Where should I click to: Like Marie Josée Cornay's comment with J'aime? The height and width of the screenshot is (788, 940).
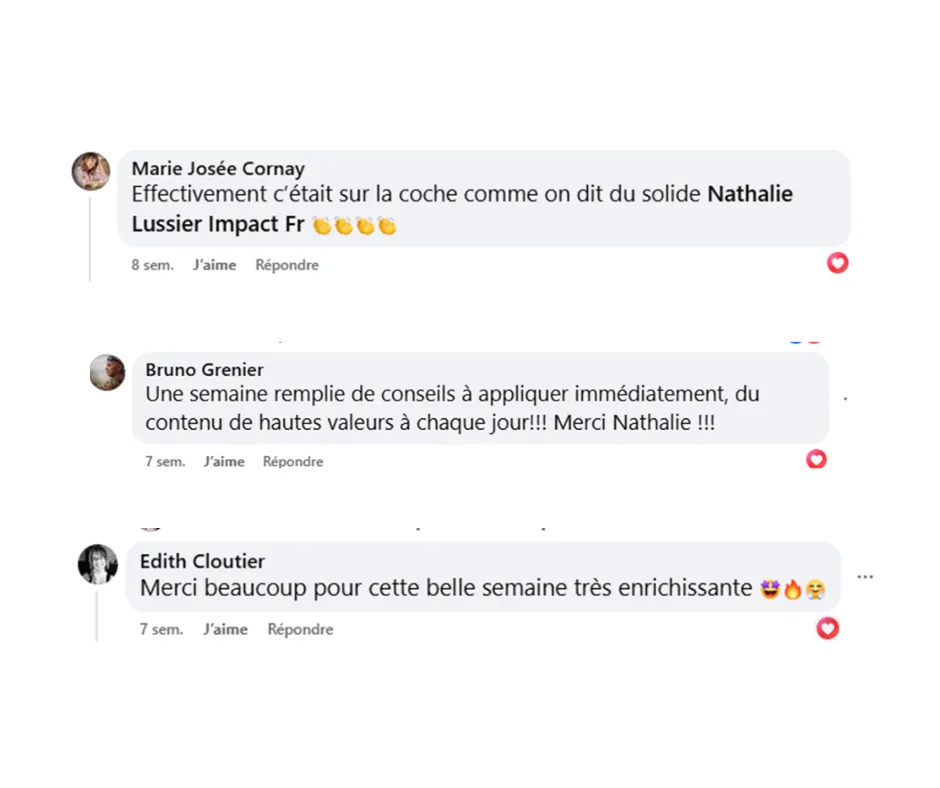point(214,265)
